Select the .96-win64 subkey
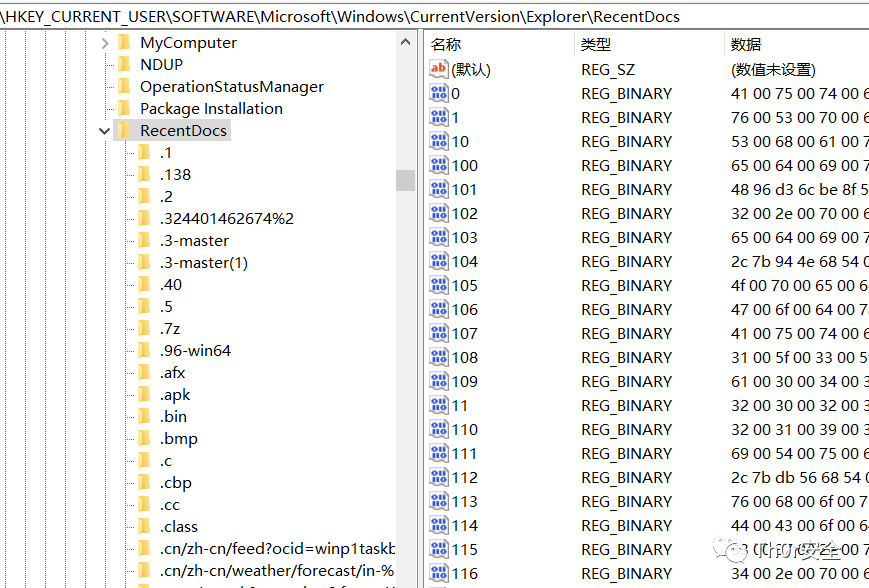This screenshot has width=869, height=588. (195, 351)
